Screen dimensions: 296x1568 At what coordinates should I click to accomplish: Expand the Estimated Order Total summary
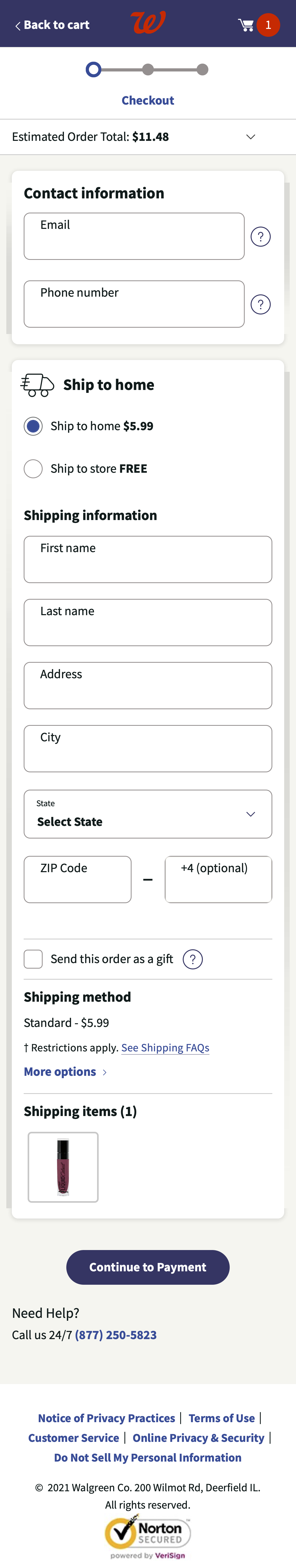click(250, 137)
